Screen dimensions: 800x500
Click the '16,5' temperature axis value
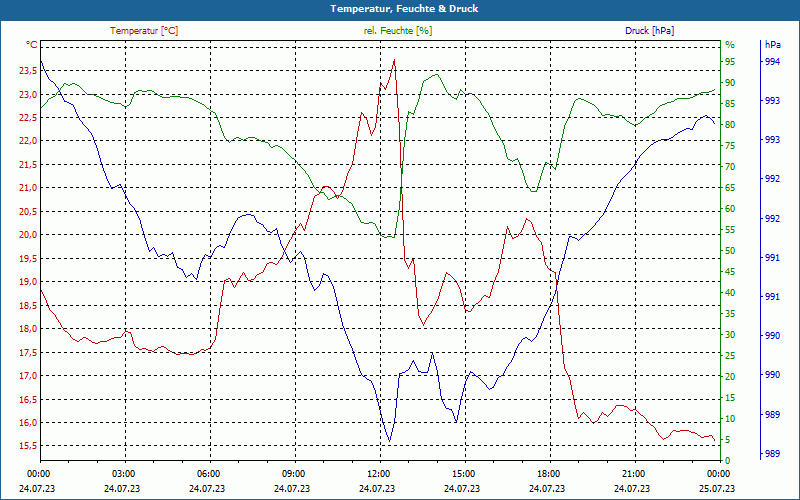[x=28, y=399]
